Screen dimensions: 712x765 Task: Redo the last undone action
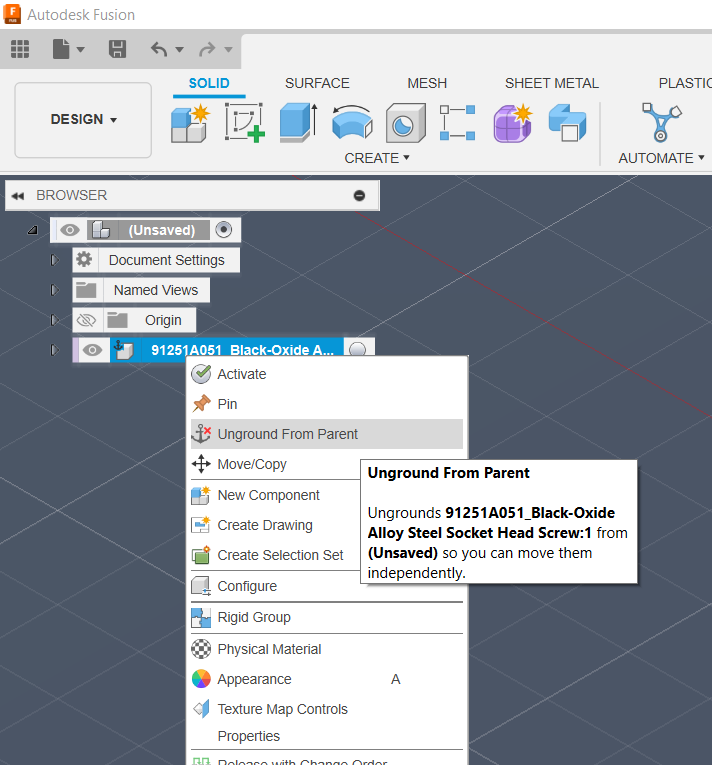[x=207, y=49]
